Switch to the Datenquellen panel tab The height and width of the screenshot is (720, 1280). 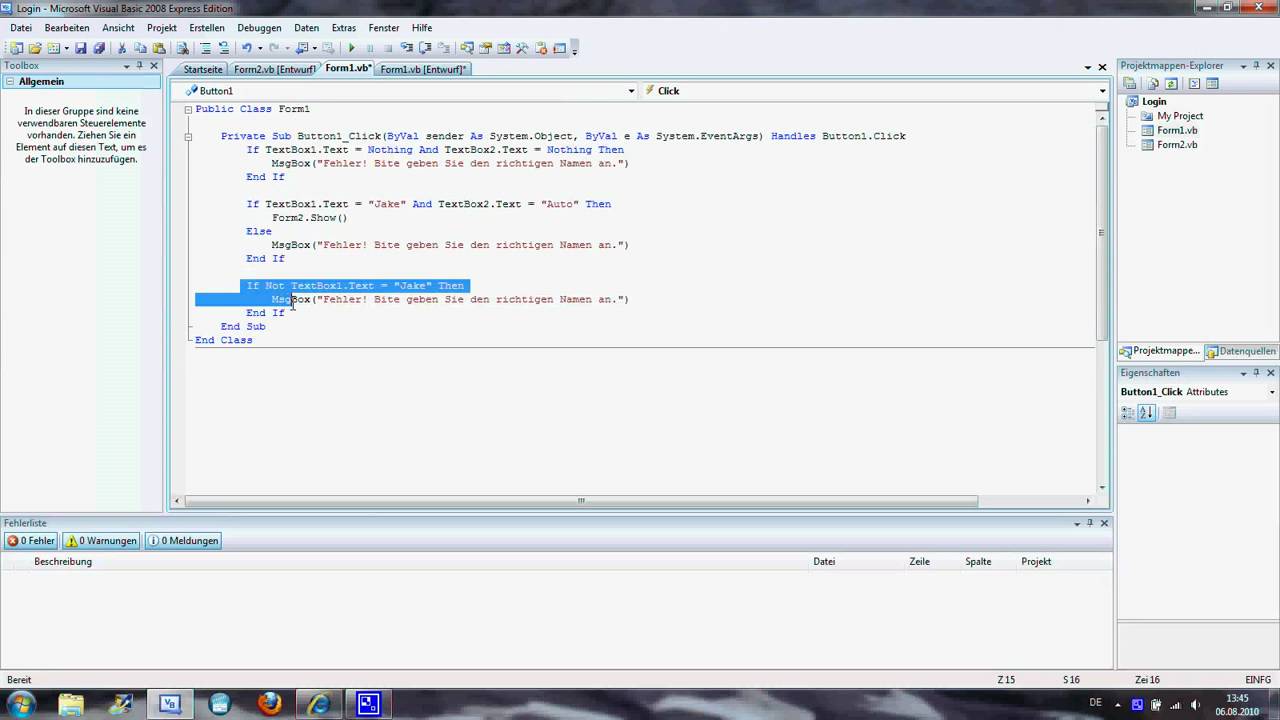coord(1240,351)
